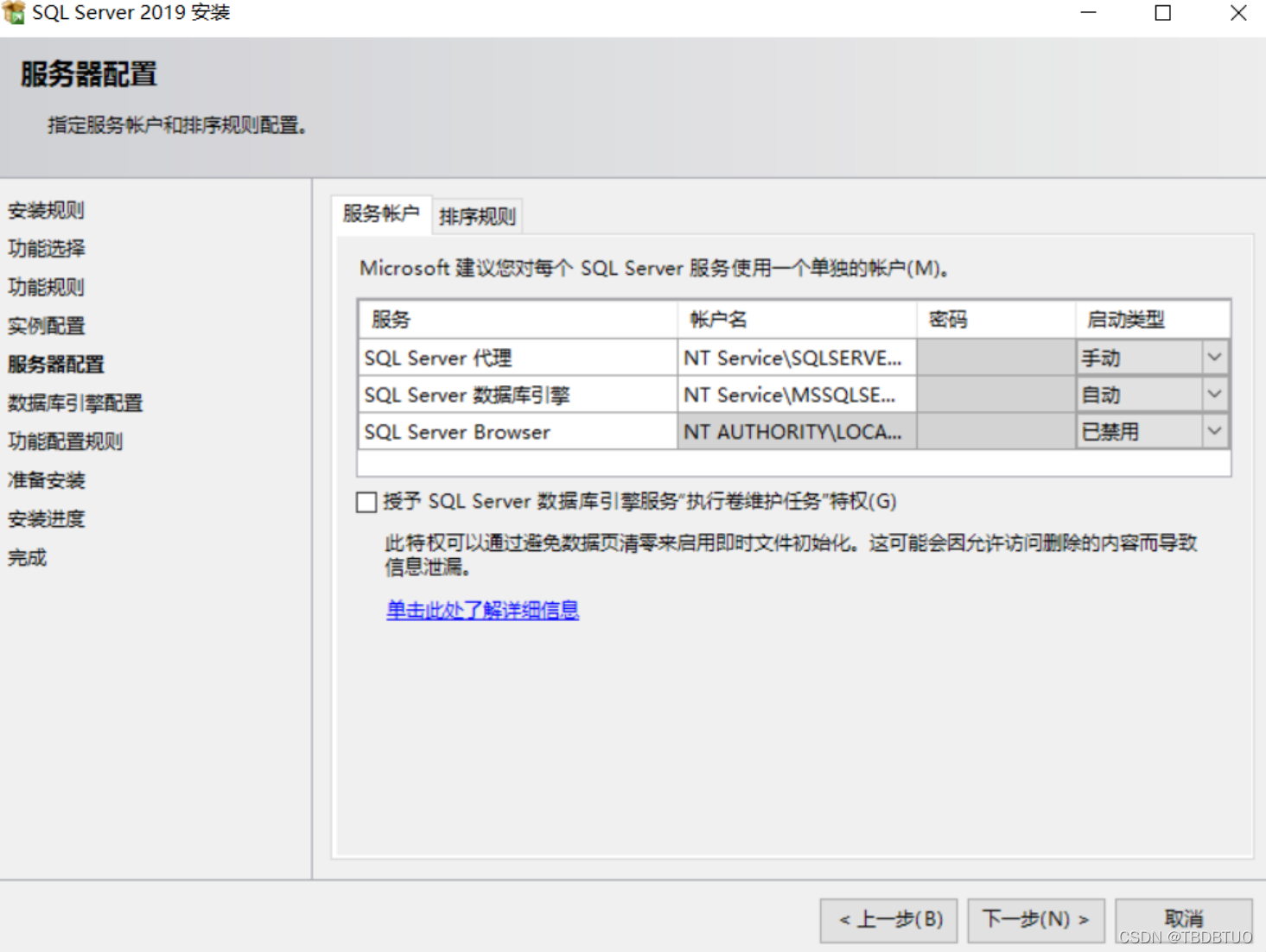Select 安装规则 in the left navigation
The image size is (1266, 952).
45,210
